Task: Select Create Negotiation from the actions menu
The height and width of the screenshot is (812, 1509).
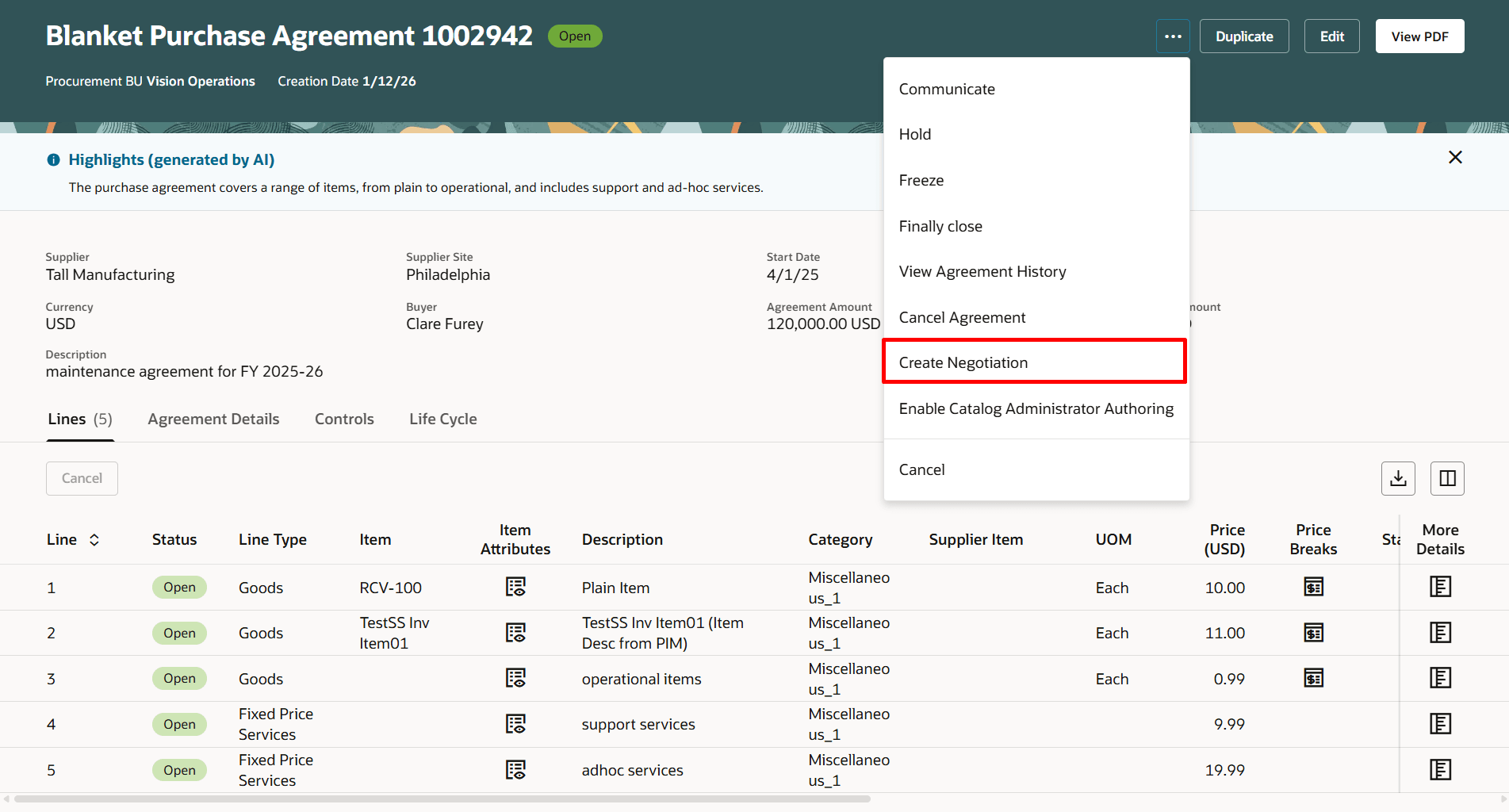Action: (963, 362)
